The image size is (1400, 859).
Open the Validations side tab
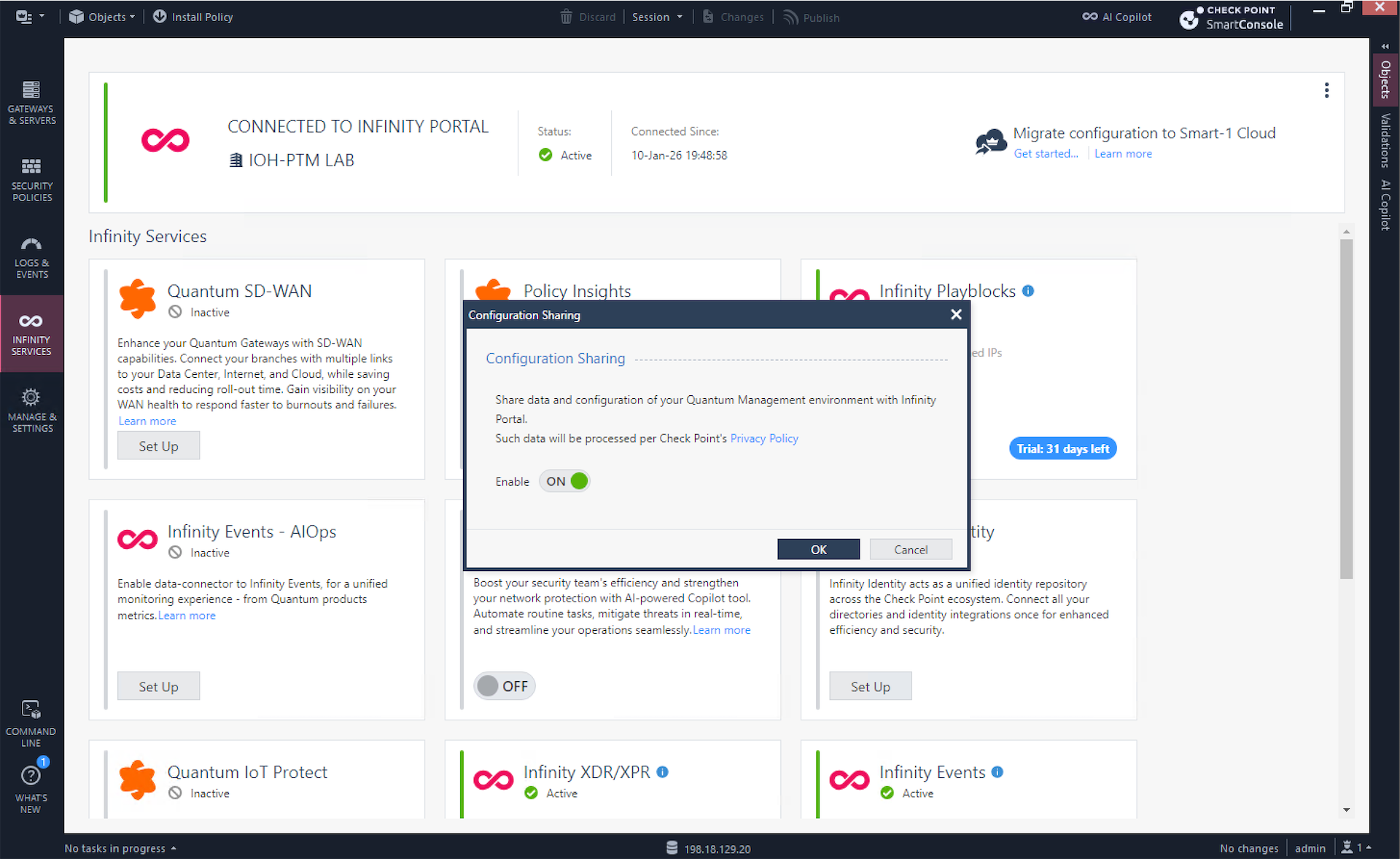[1385, 140]
